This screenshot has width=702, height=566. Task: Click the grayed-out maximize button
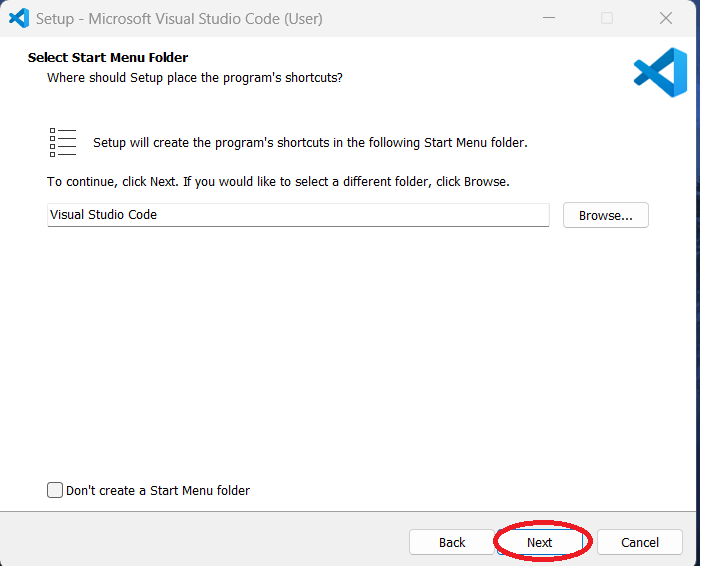[607, 18]
